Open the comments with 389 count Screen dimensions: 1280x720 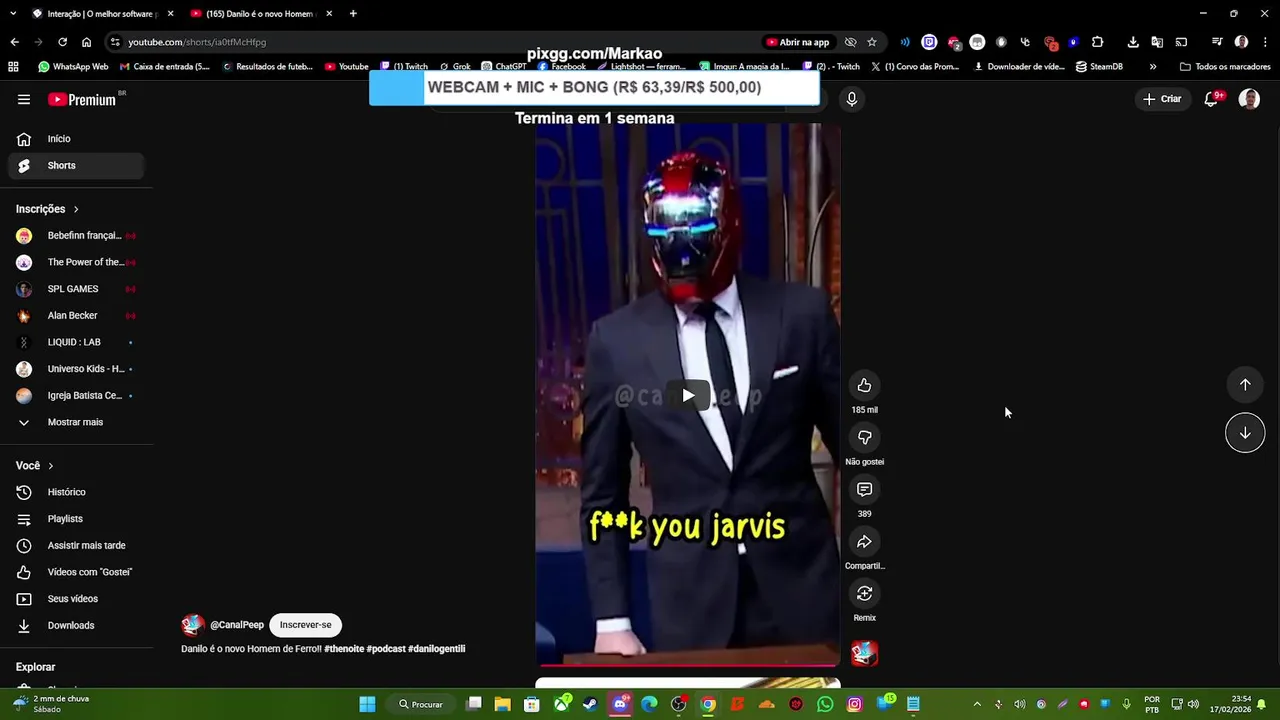[x=864, y=490]
